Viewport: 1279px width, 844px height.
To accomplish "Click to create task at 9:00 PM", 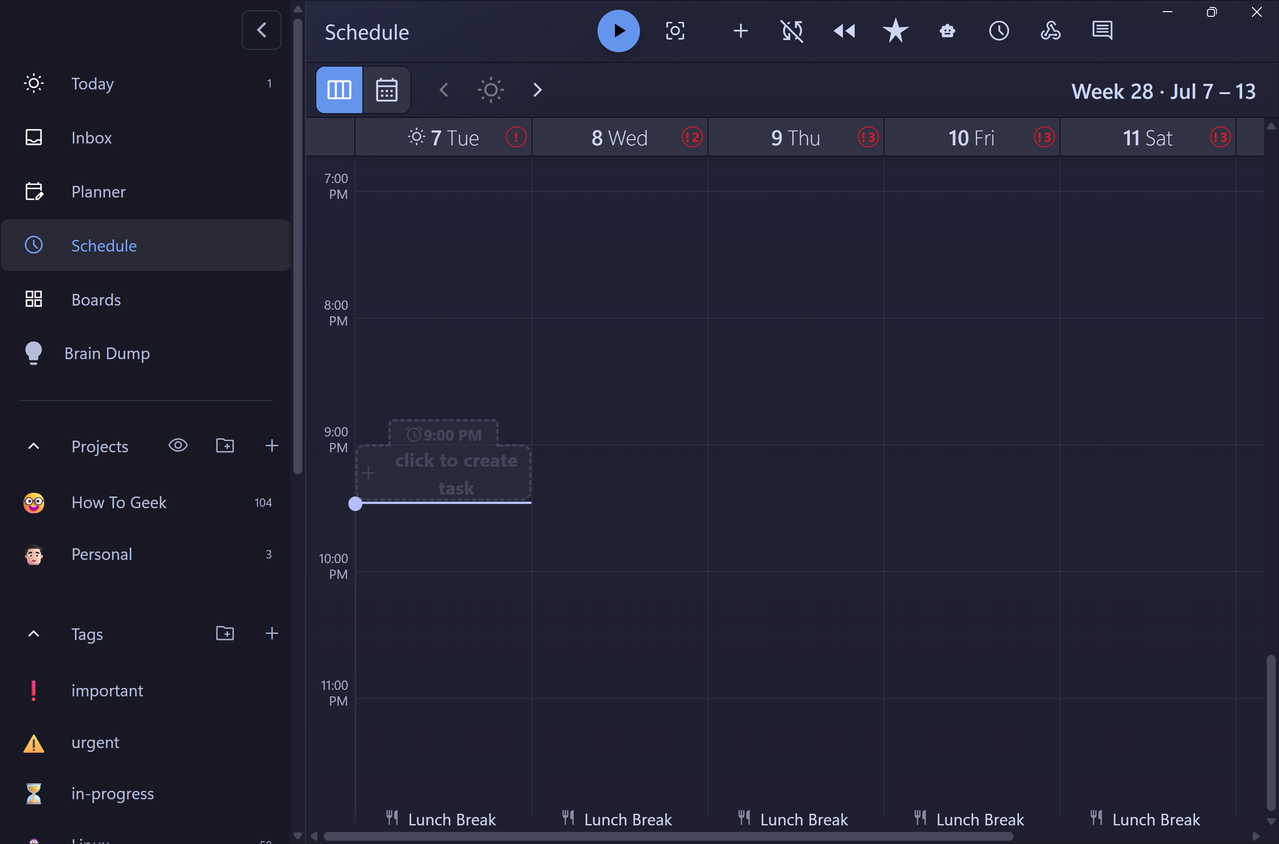I will (x=444, y=473).
